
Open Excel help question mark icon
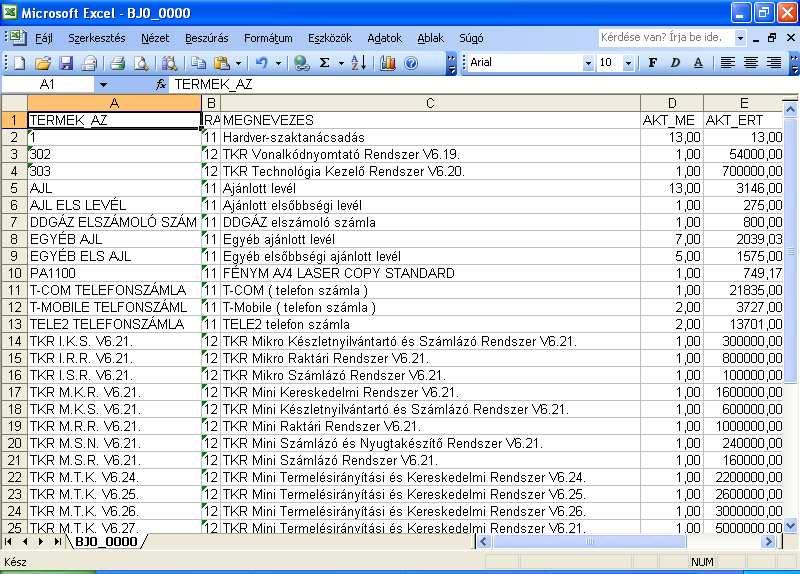click(x=411, y=63)
